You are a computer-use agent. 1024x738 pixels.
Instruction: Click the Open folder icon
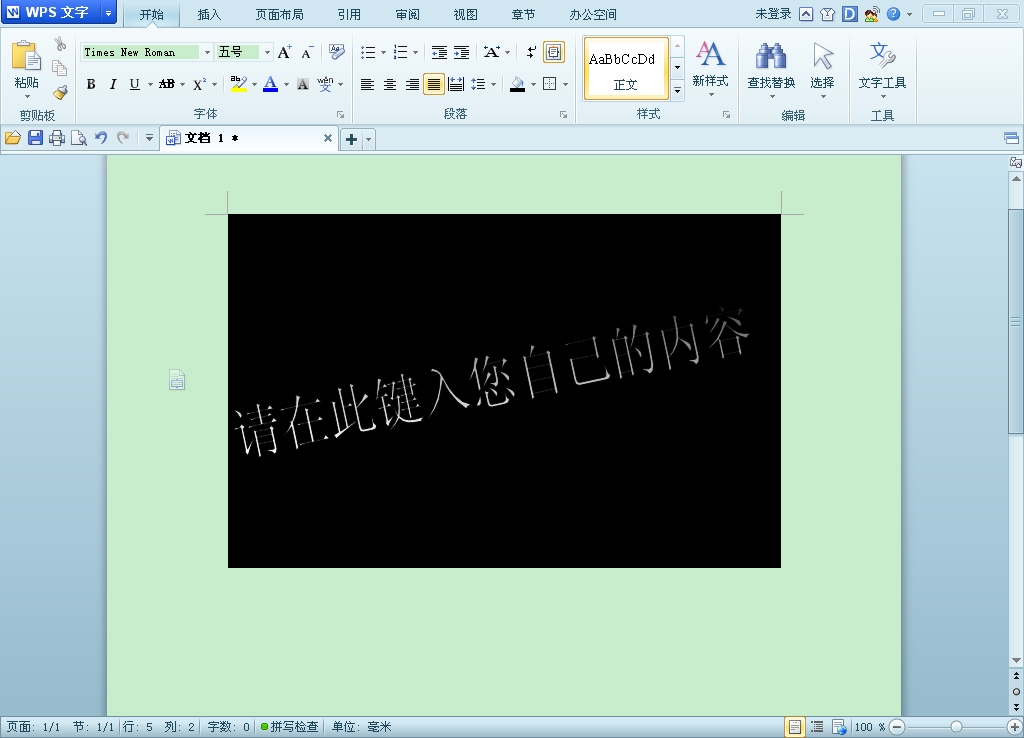(13, 138)
